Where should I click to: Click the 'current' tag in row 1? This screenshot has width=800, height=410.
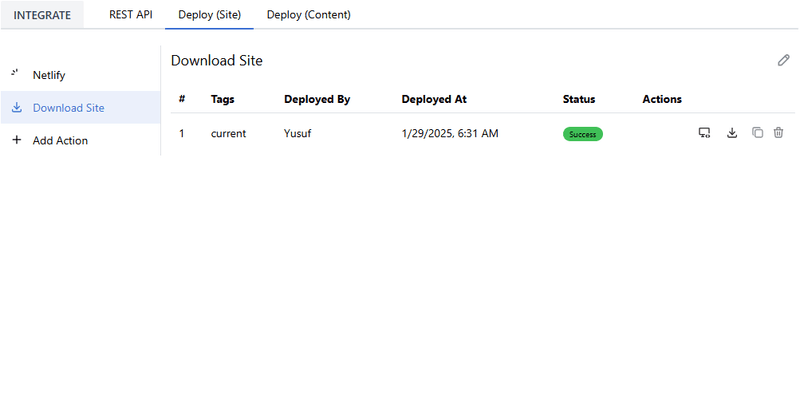(x=228, y=134)
